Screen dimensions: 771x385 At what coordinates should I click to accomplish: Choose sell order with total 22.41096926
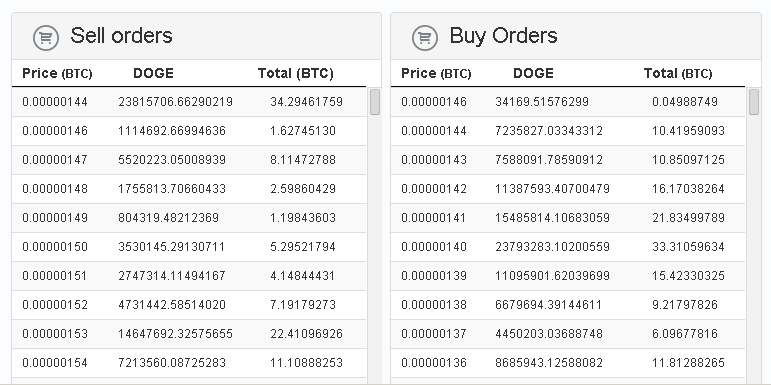tap(189, 334)
